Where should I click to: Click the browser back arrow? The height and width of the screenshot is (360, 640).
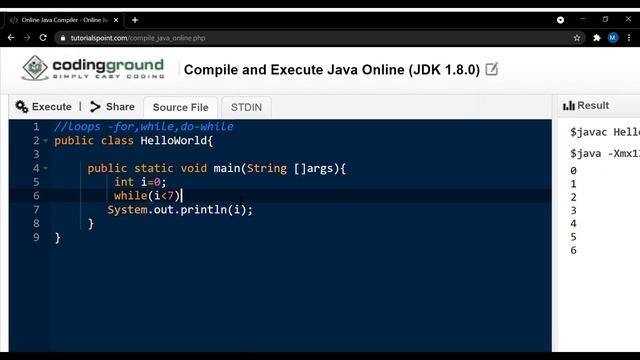11,38
